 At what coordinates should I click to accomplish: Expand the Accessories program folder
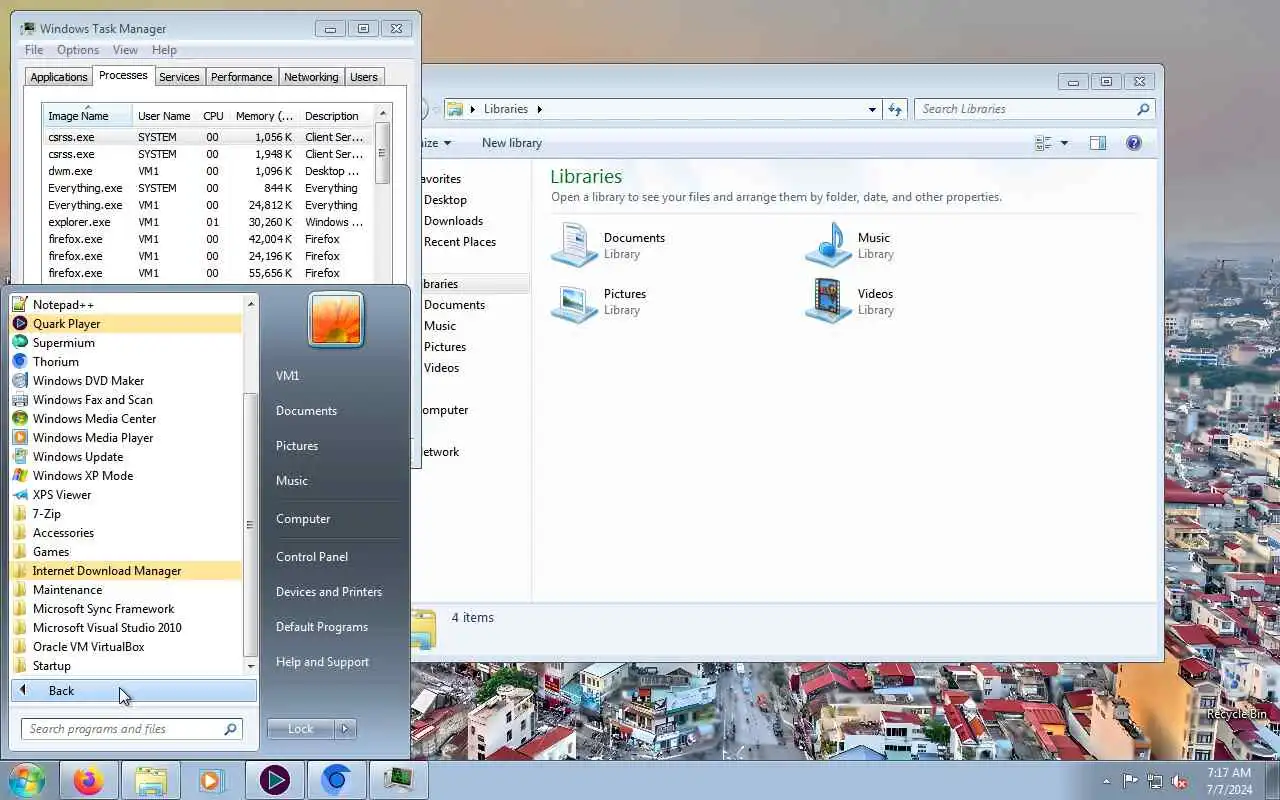point(126,533)
